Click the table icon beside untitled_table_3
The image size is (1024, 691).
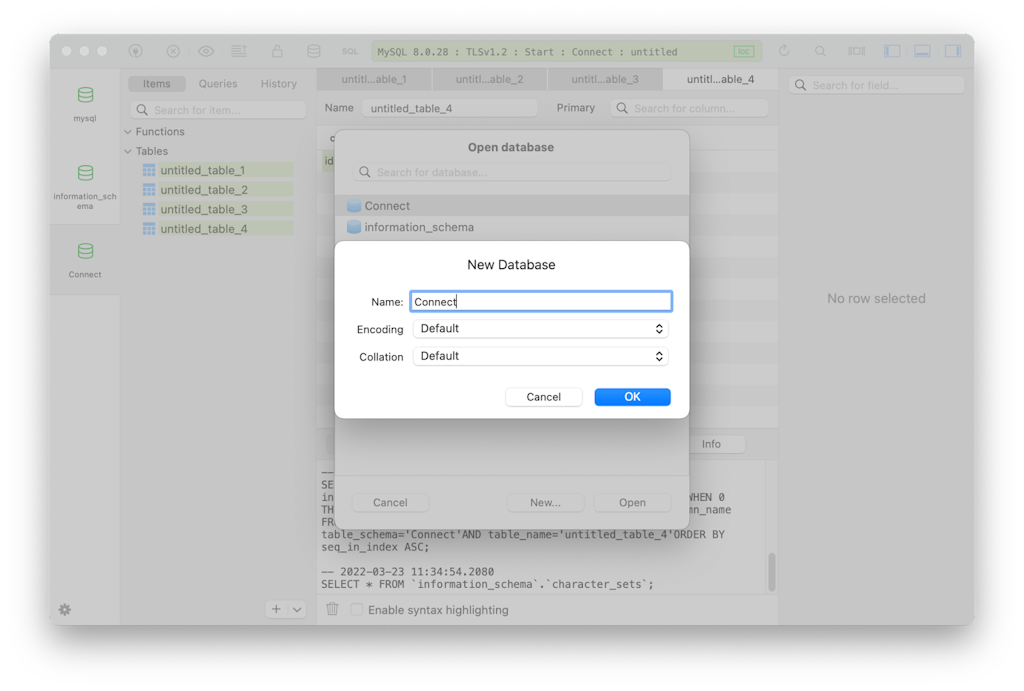(x=149, y=209)
